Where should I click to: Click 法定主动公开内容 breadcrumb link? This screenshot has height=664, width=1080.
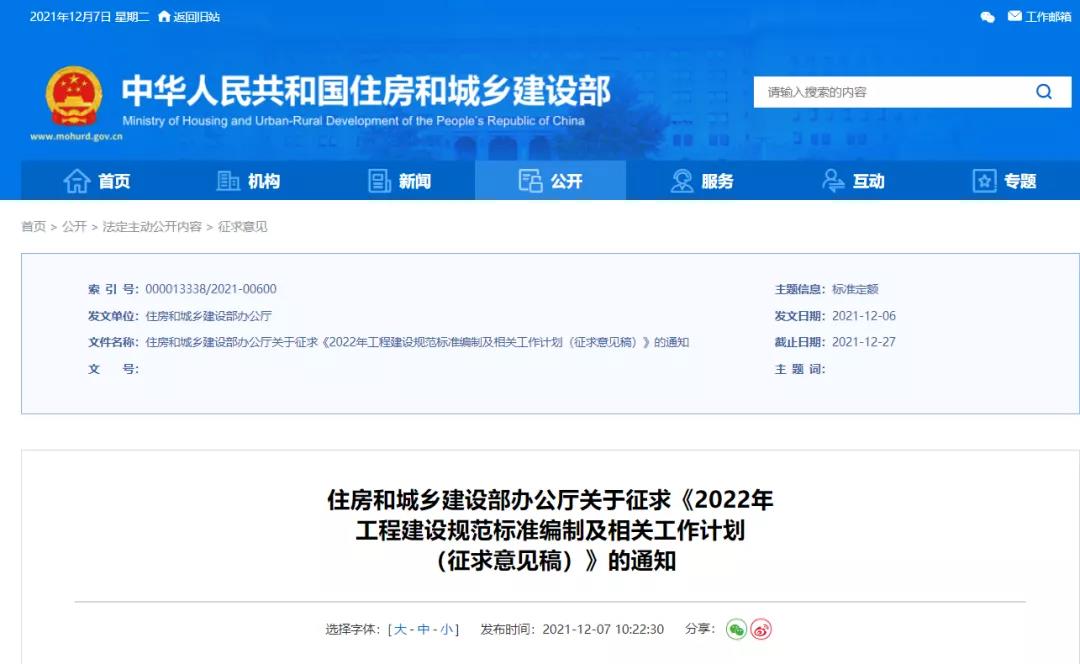coord(152,227)
